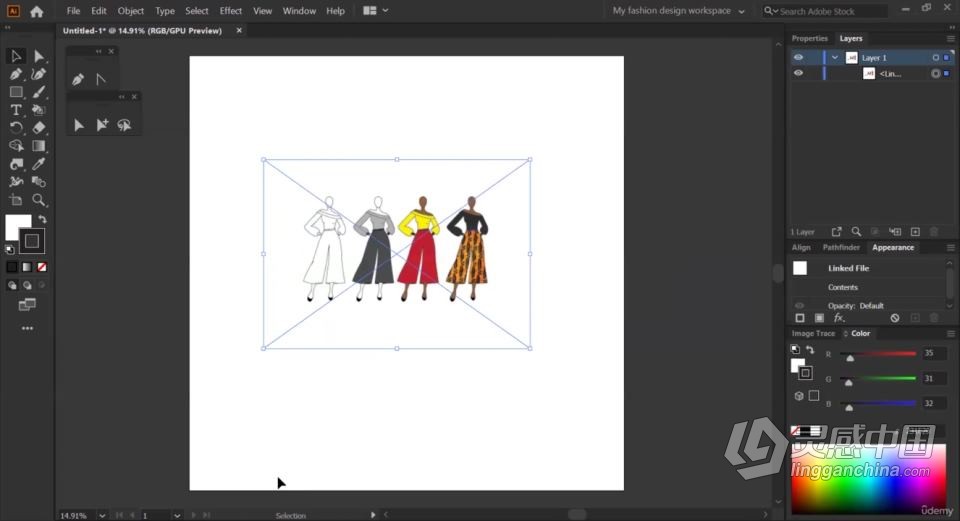This screenshot has width=960, height=521.
Task: Select the Type tool
Action: [x=16, y=110]
